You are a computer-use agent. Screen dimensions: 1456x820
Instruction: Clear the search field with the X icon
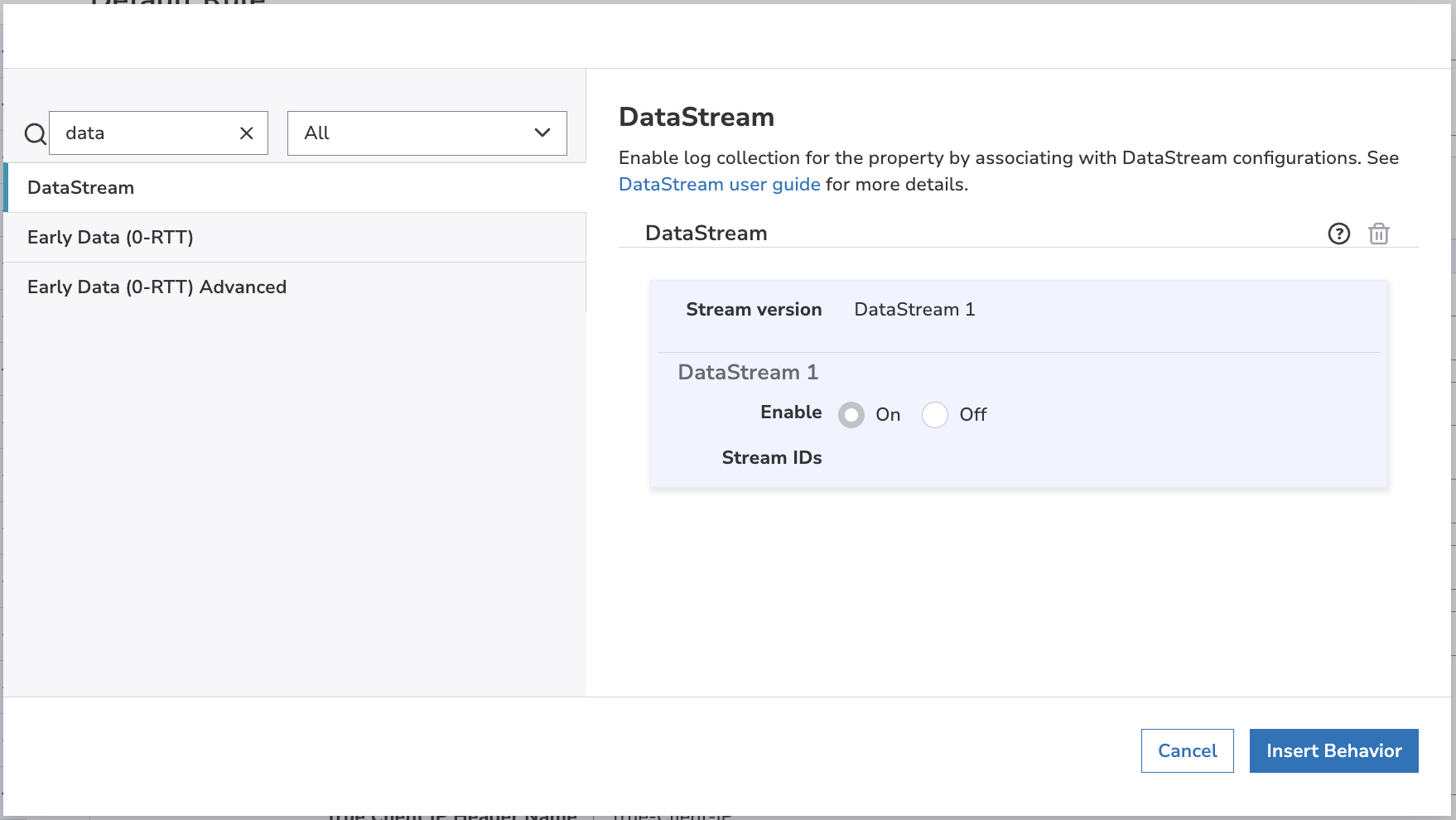(246, 133)
